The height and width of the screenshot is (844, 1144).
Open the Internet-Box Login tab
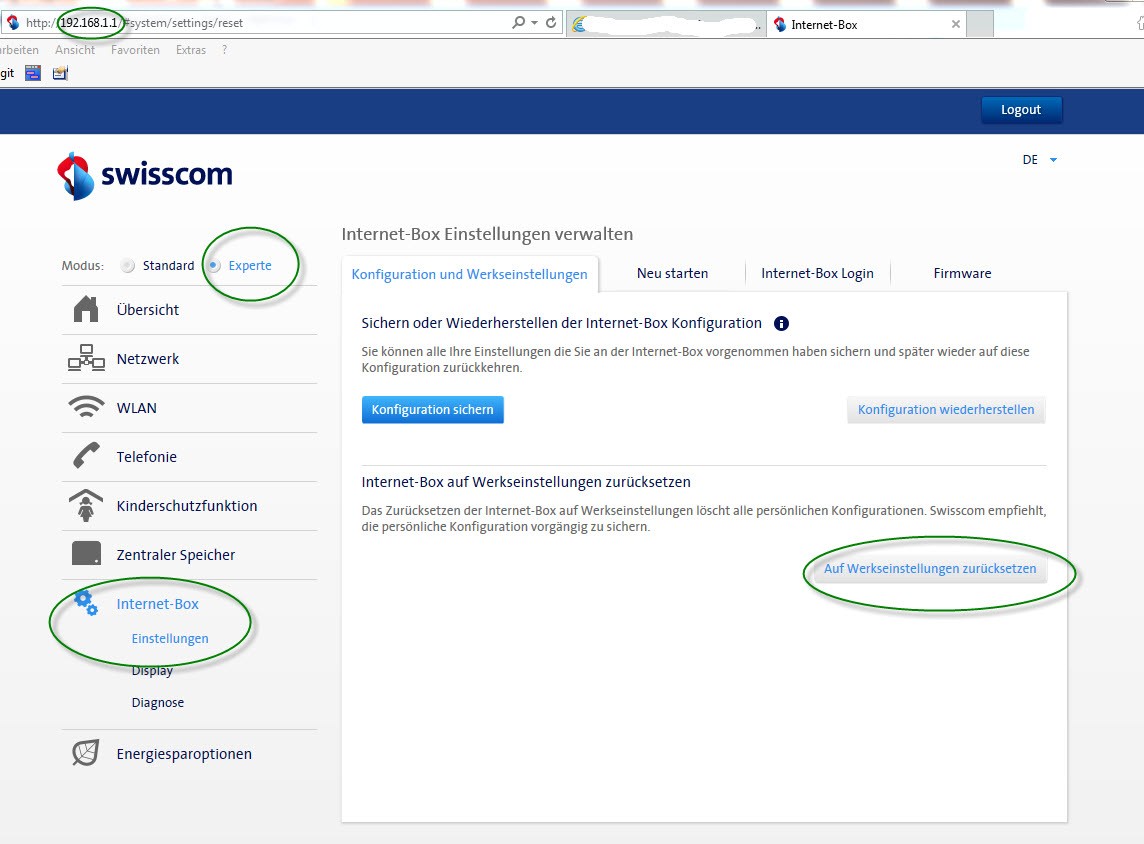click(817, 273)
